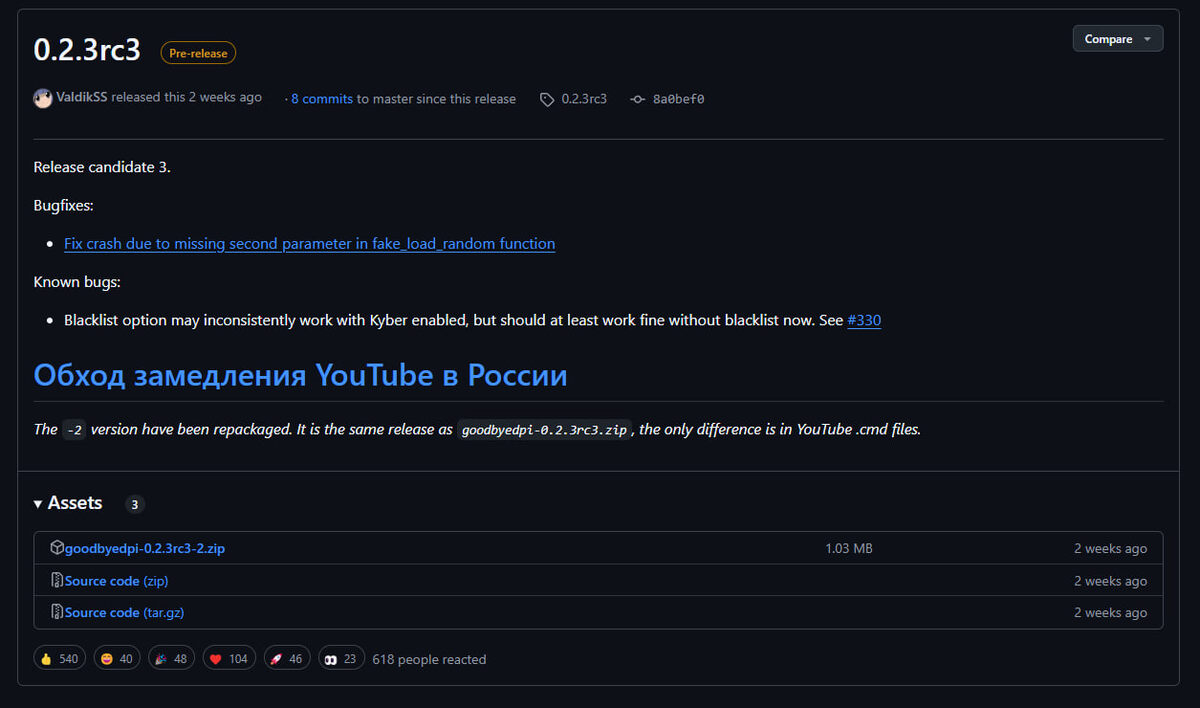This screenshot has width=1200, height=708.
Task: Click ValdikSS avatar image
Action: (x=43, y=98)
